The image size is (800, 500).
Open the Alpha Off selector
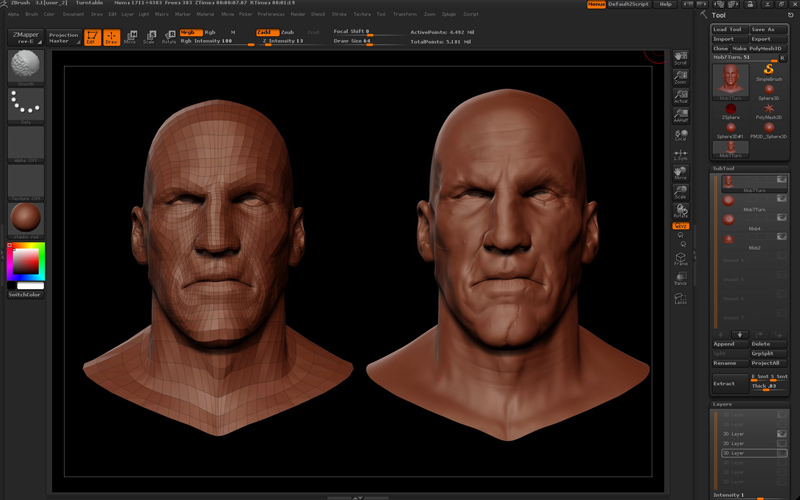pyautogui.click(x=26, y=144)
